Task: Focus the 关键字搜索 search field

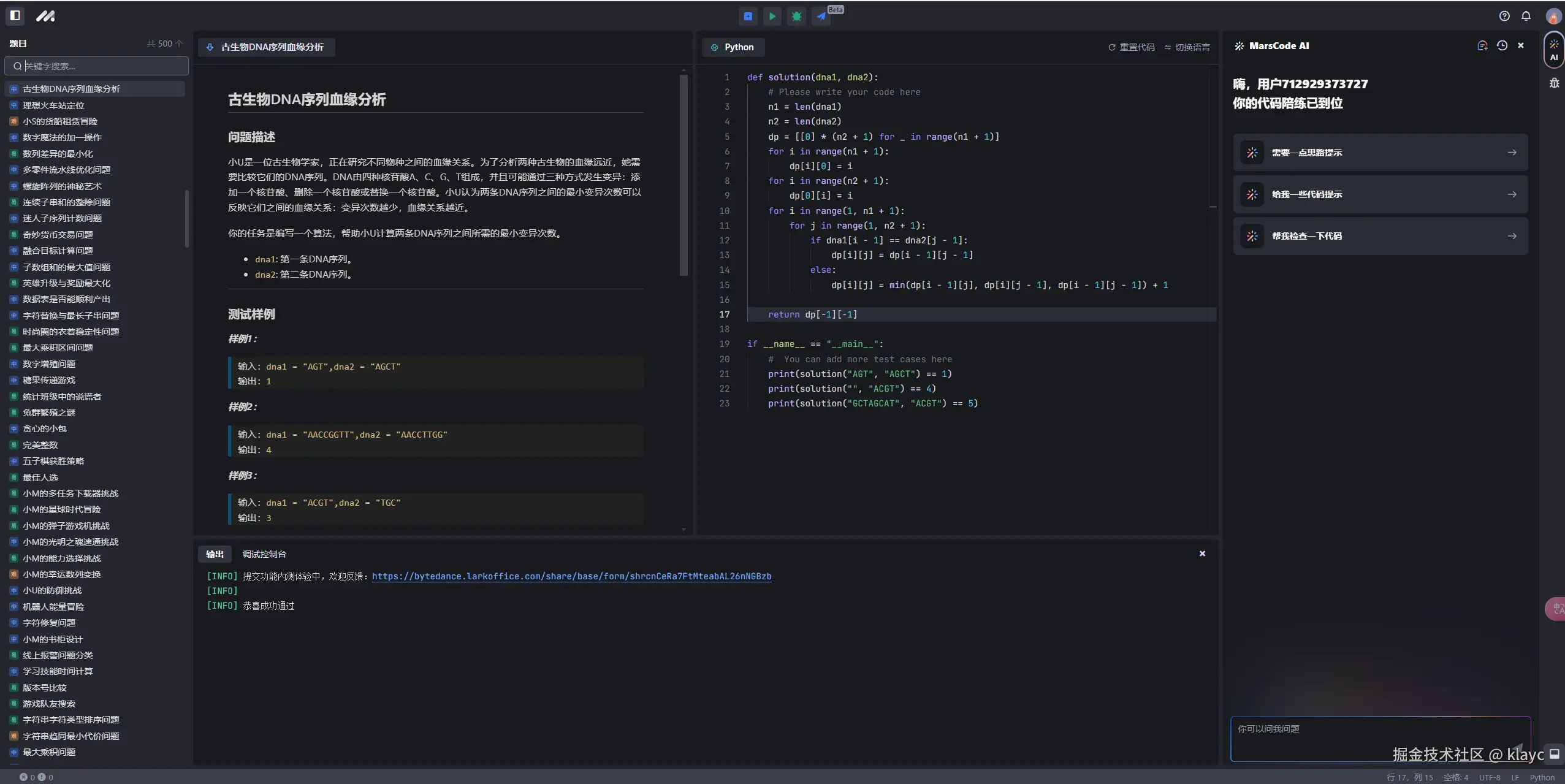Action: 101,66
